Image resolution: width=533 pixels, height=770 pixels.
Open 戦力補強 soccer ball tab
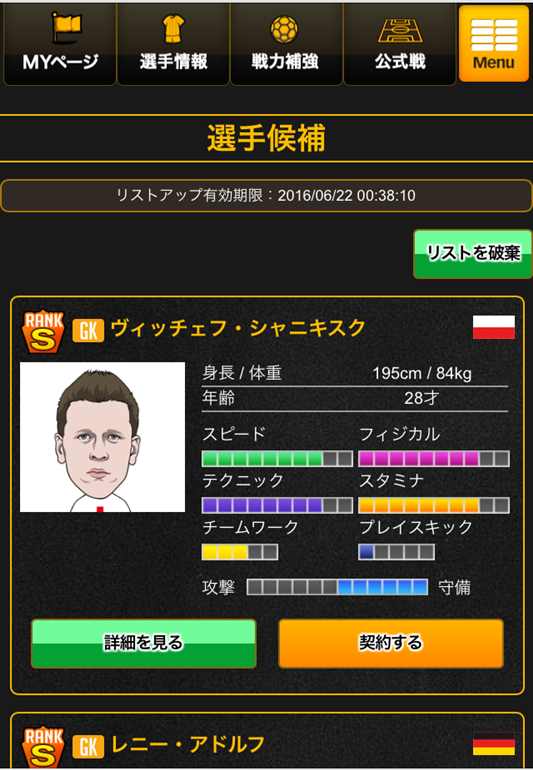pyautogui.click(x=286, y=44)
